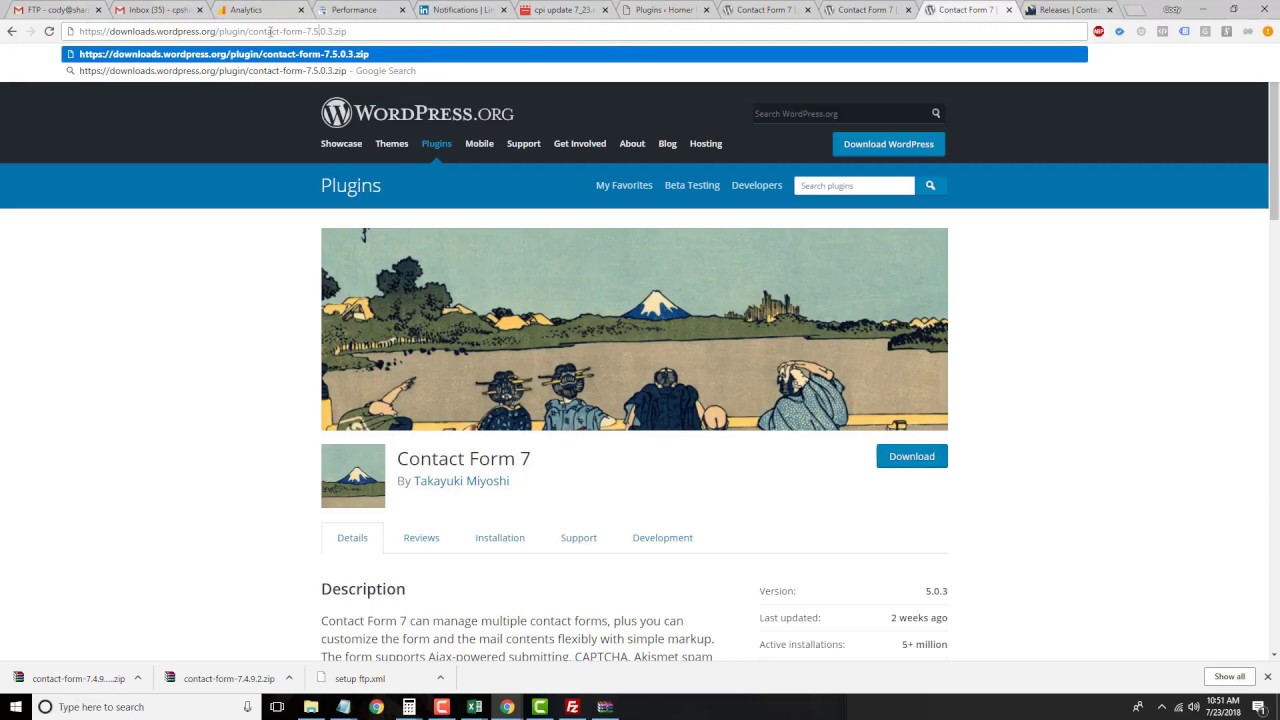The width and height of the screenshot is (1280, 720).
Task: Open author Takayuki Miyoshi link
Action: tap(461, 481)
